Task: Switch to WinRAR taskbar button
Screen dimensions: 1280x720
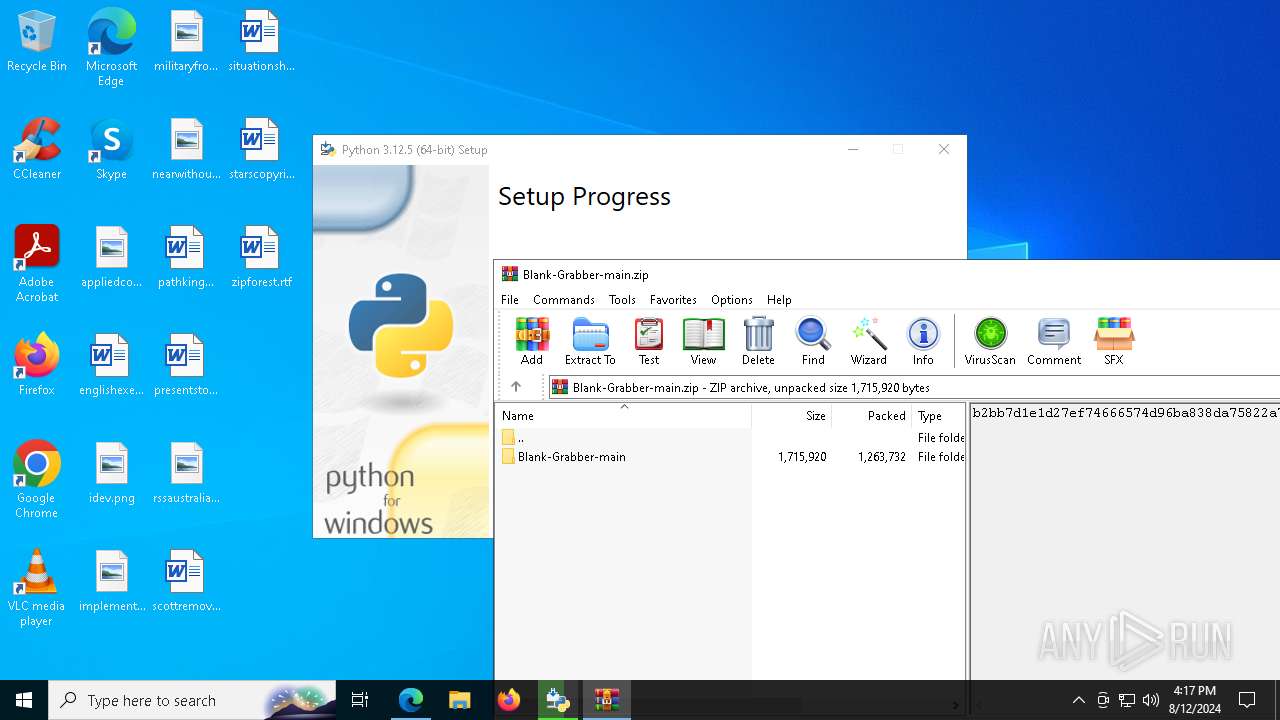Action: 607,700
